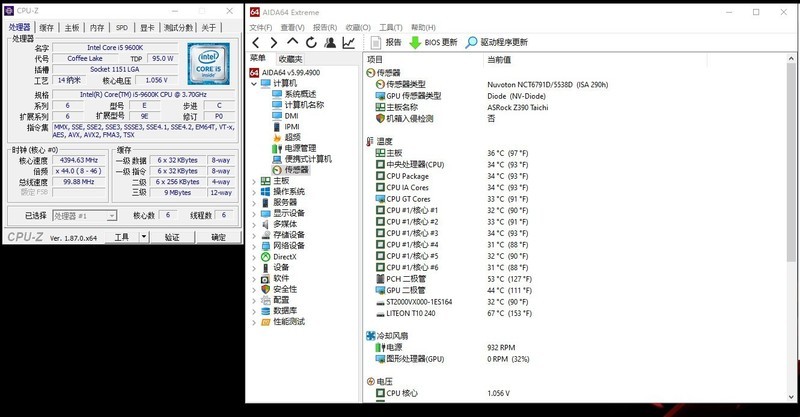Viewport: 800px width, 417px height.
Task: Click the 报告 report toolbar button
Action: coord(386,42)
